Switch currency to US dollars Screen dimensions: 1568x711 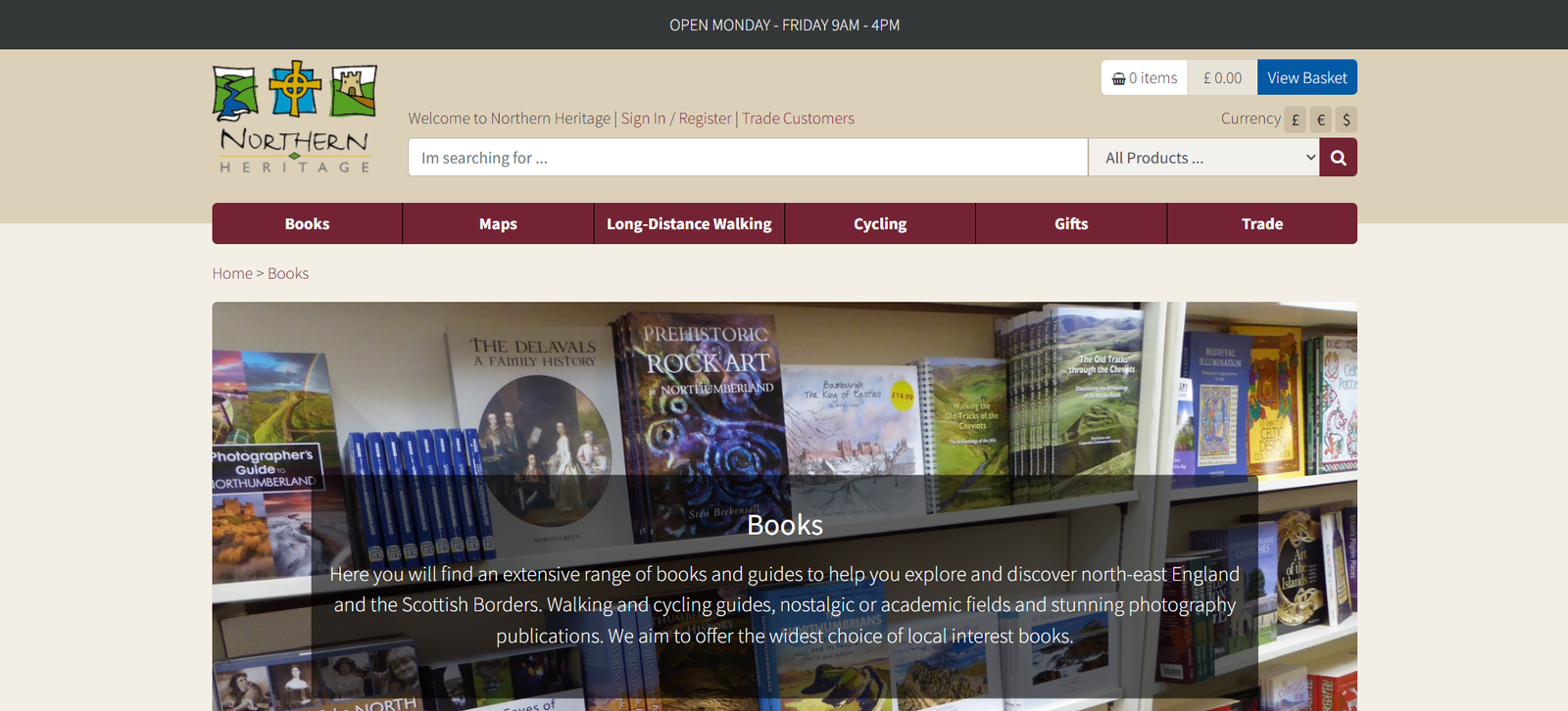point(1346,119)
